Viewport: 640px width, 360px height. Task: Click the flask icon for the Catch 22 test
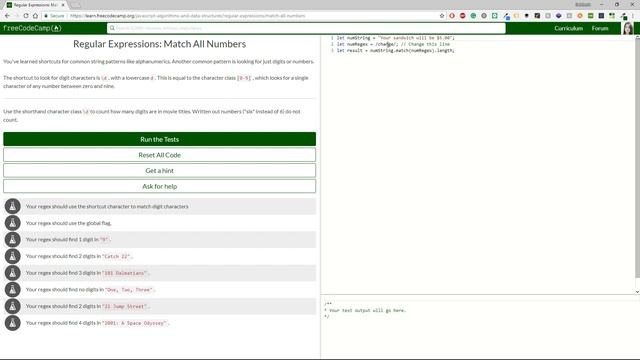[x=13, y=256]
